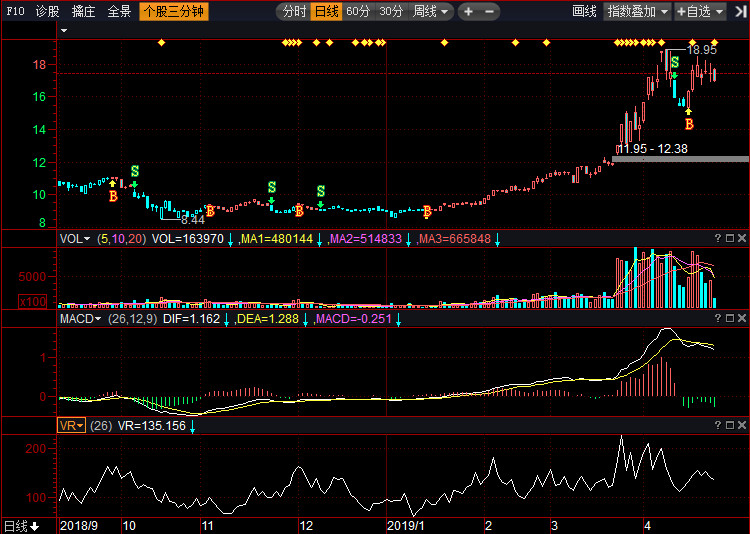
Task: Close the MACD indicator panel
Action: (742, 318)
